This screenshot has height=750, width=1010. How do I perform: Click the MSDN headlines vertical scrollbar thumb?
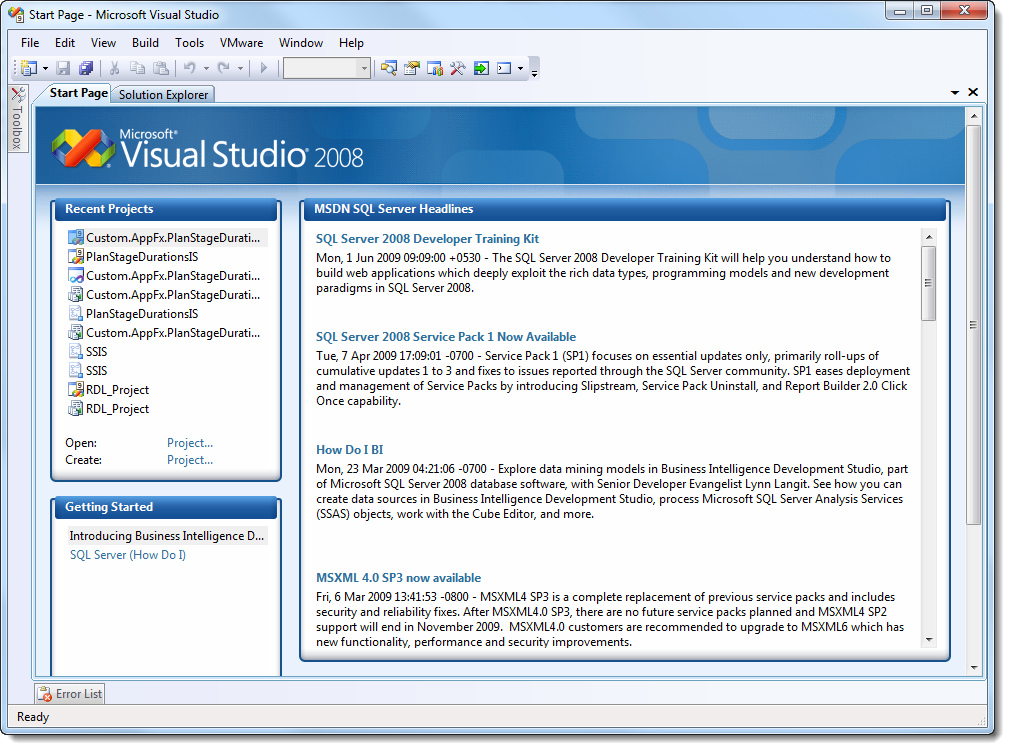point(929,283)
